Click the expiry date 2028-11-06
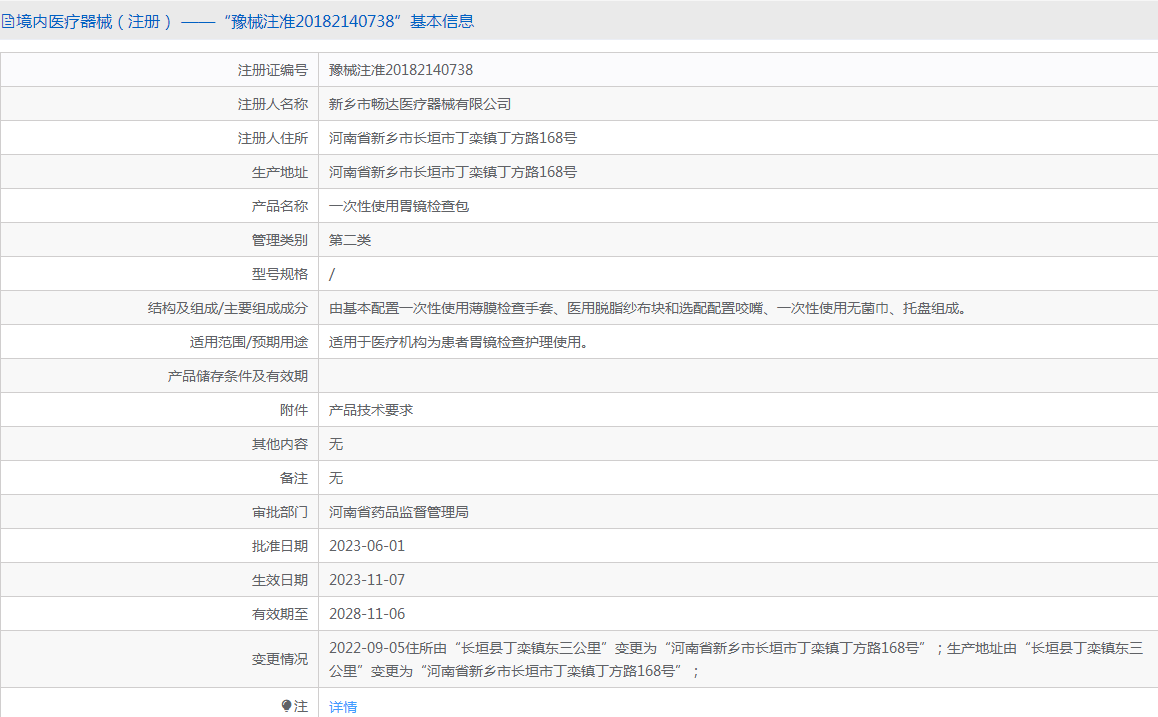The height and width of the screenshot is (717, 1158). [367, 614]
